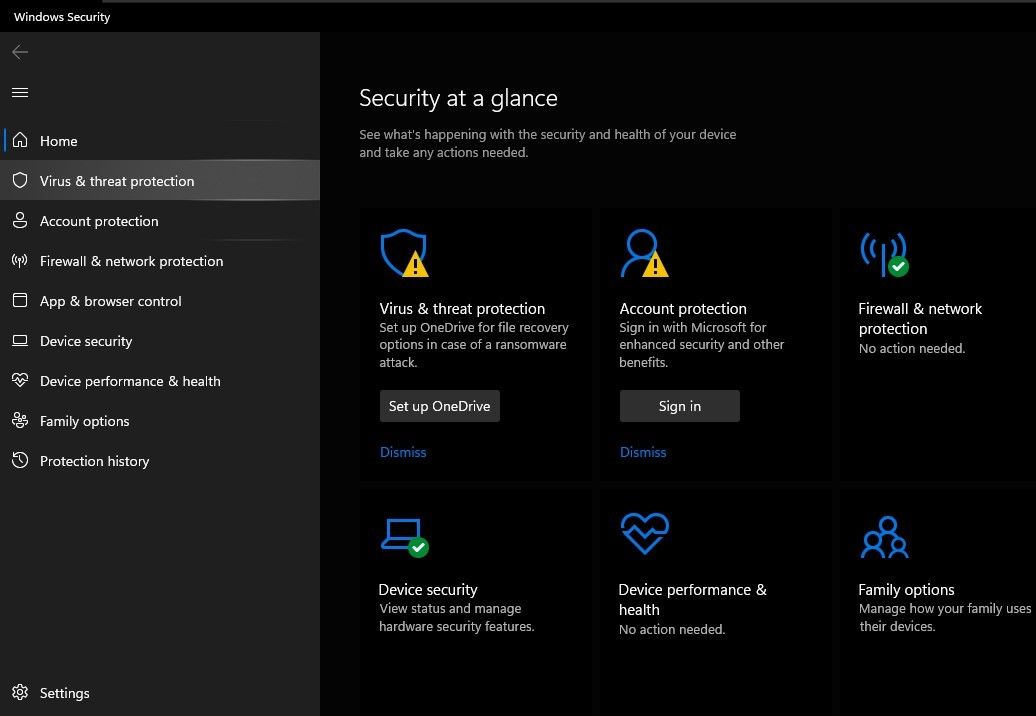Click the Protection history clock icon

[x=20, y=461]
